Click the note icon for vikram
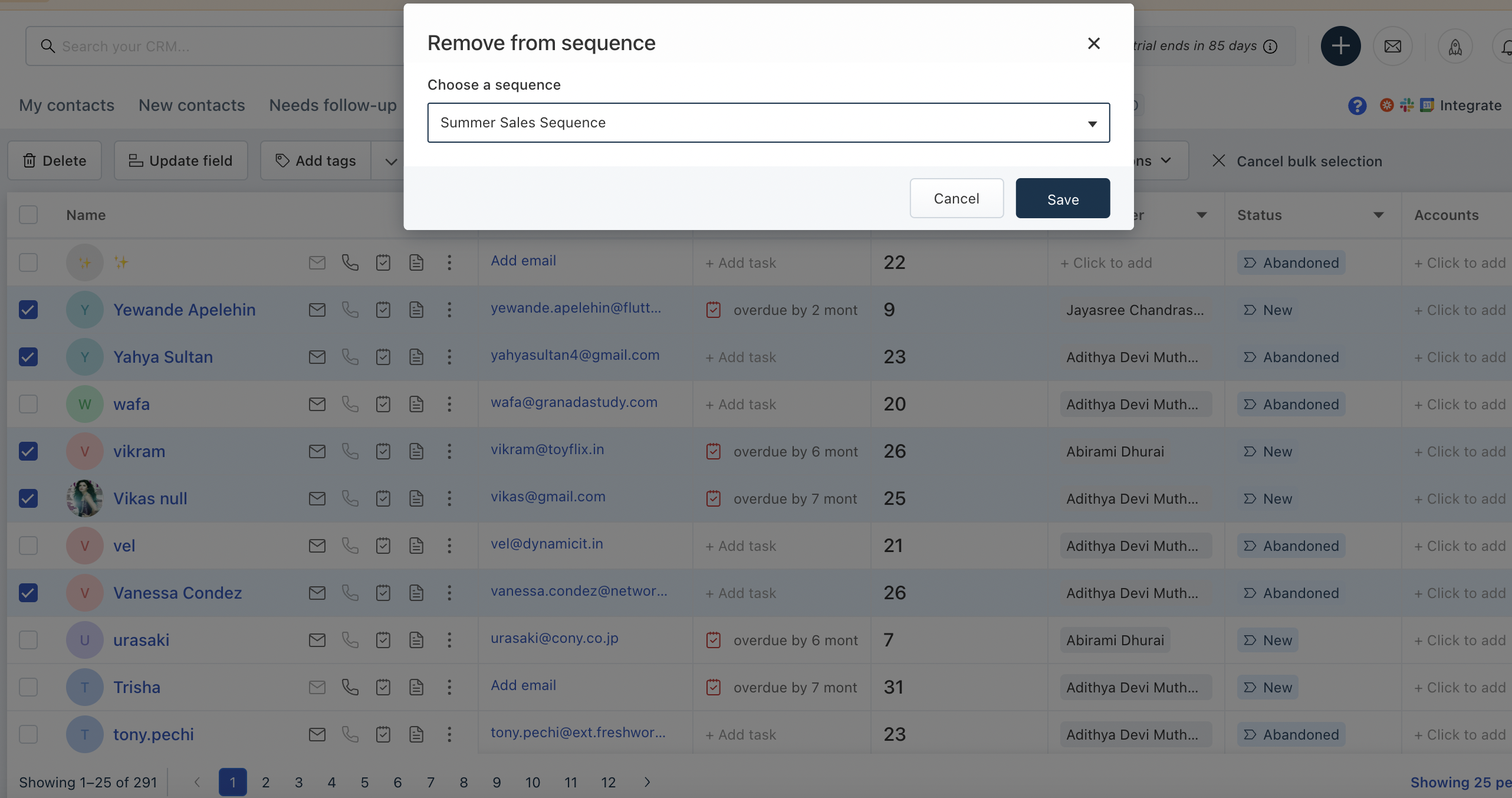The height and width of the screenshot is (798, 1512). click(416, 451)
